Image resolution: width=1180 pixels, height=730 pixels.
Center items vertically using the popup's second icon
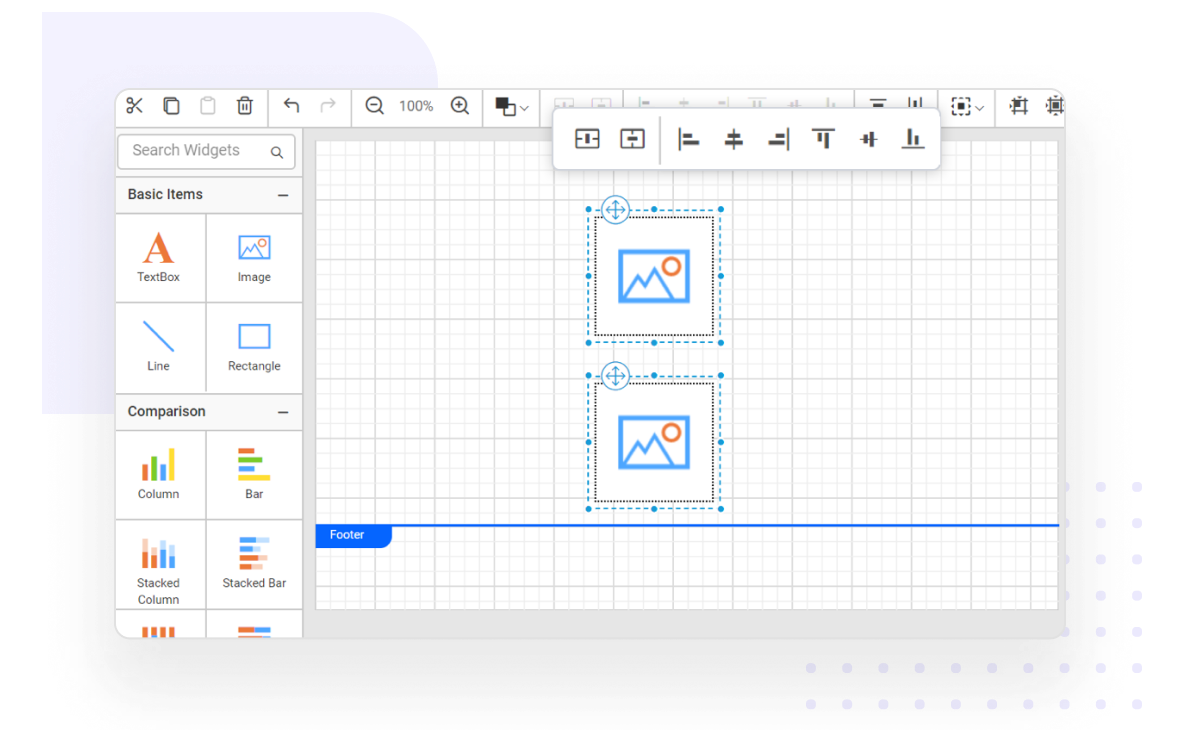point(632,139)
